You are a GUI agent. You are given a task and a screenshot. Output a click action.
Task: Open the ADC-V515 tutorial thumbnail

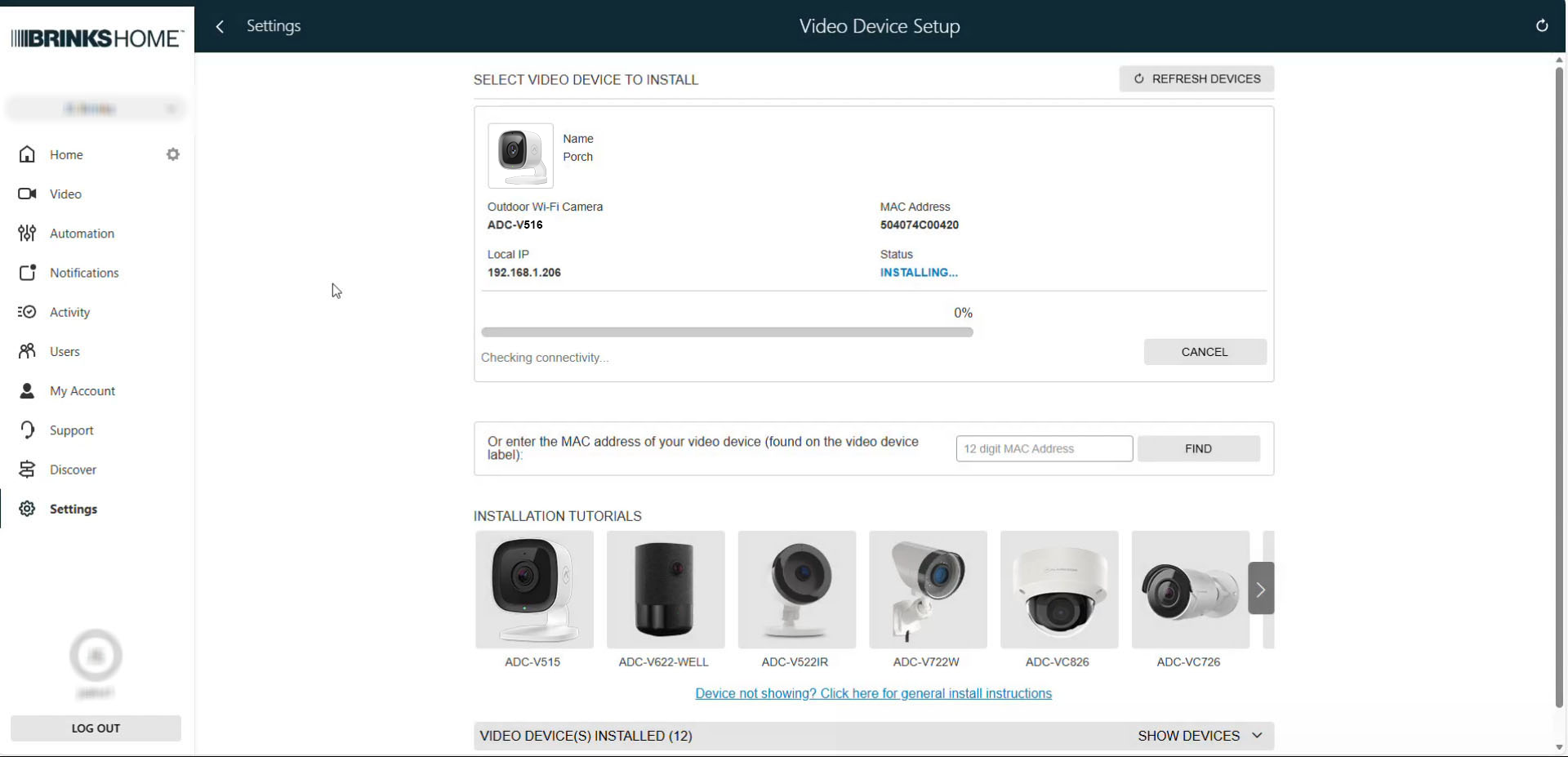click(534, 590)
